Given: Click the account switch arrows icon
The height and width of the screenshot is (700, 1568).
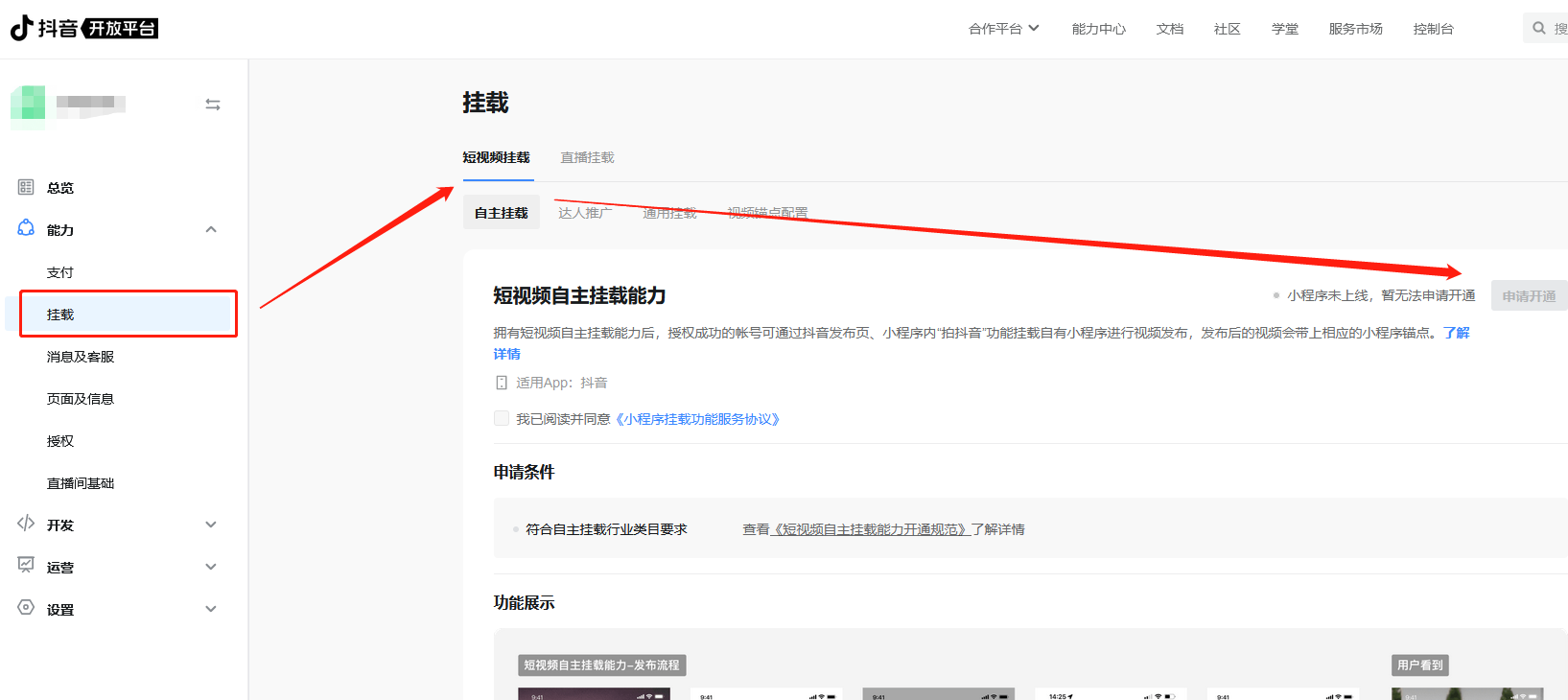Looking at the screenshot, I should coord(213,105).
